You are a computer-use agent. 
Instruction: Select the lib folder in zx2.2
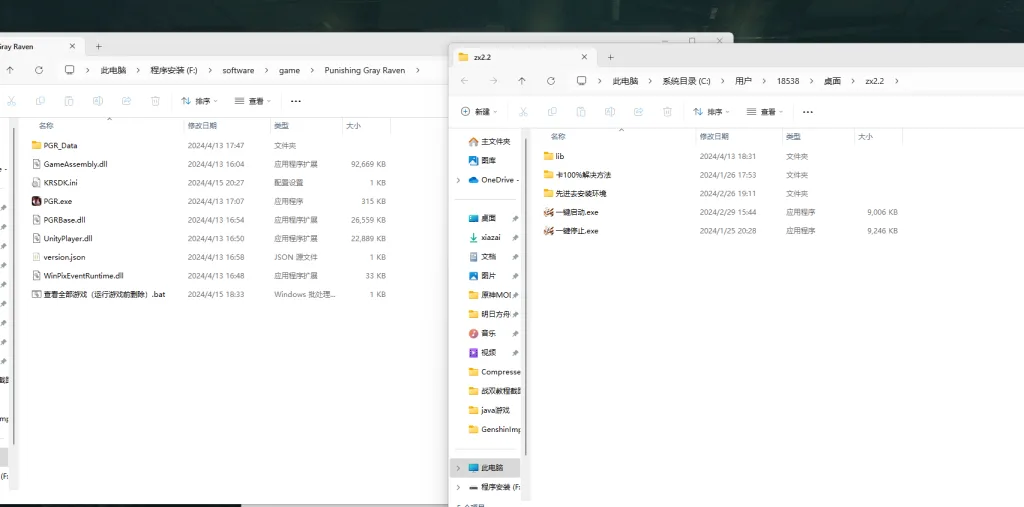(554, 156)
